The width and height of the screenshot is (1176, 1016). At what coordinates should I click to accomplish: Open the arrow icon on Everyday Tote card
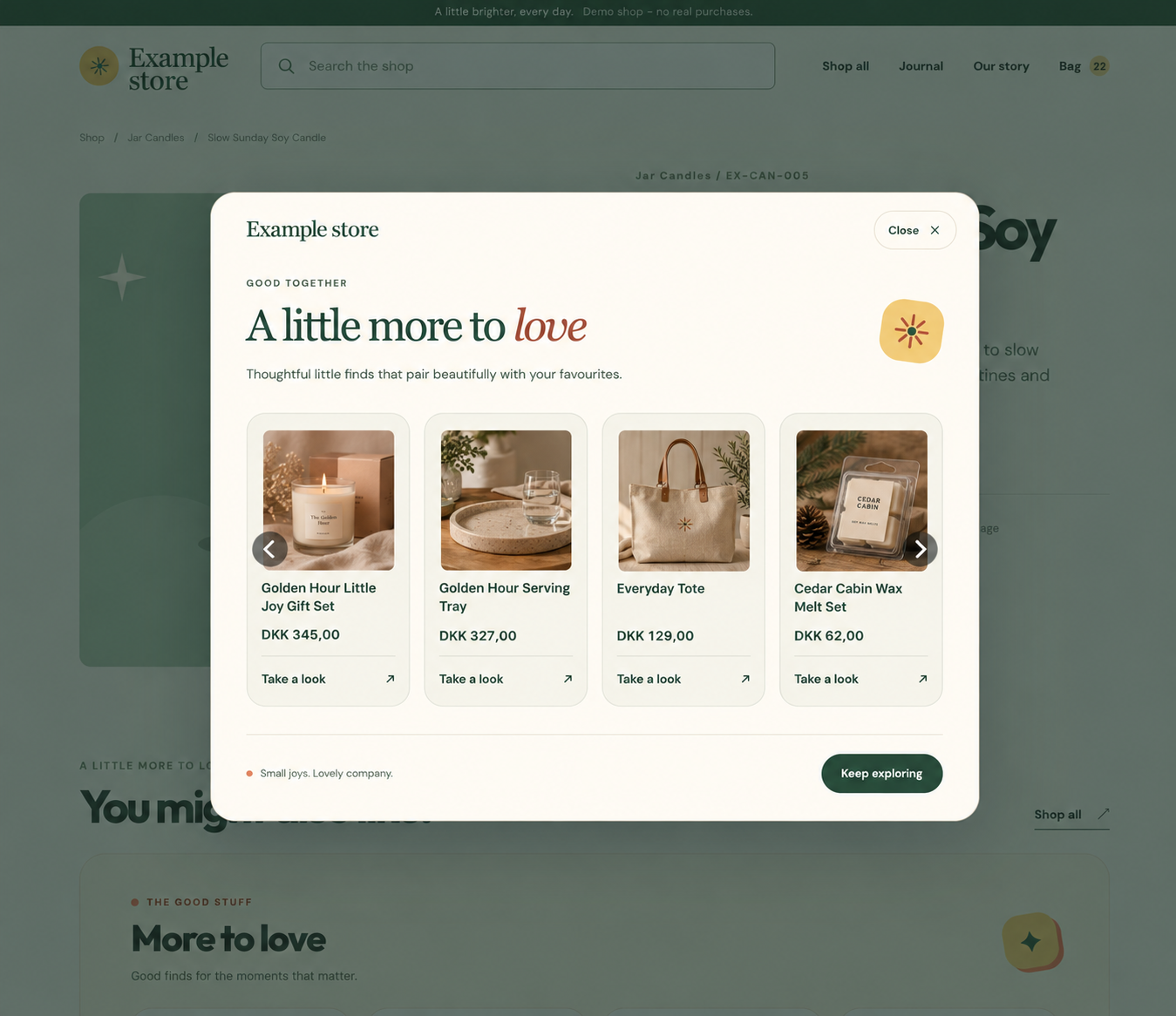745,679
